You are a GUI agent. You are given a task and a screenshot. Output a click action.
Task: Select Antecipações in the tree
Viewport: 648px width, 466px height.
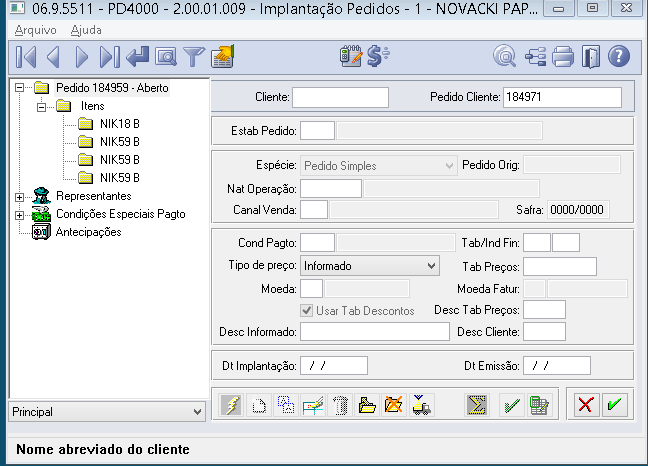click(x=88, y=232)
